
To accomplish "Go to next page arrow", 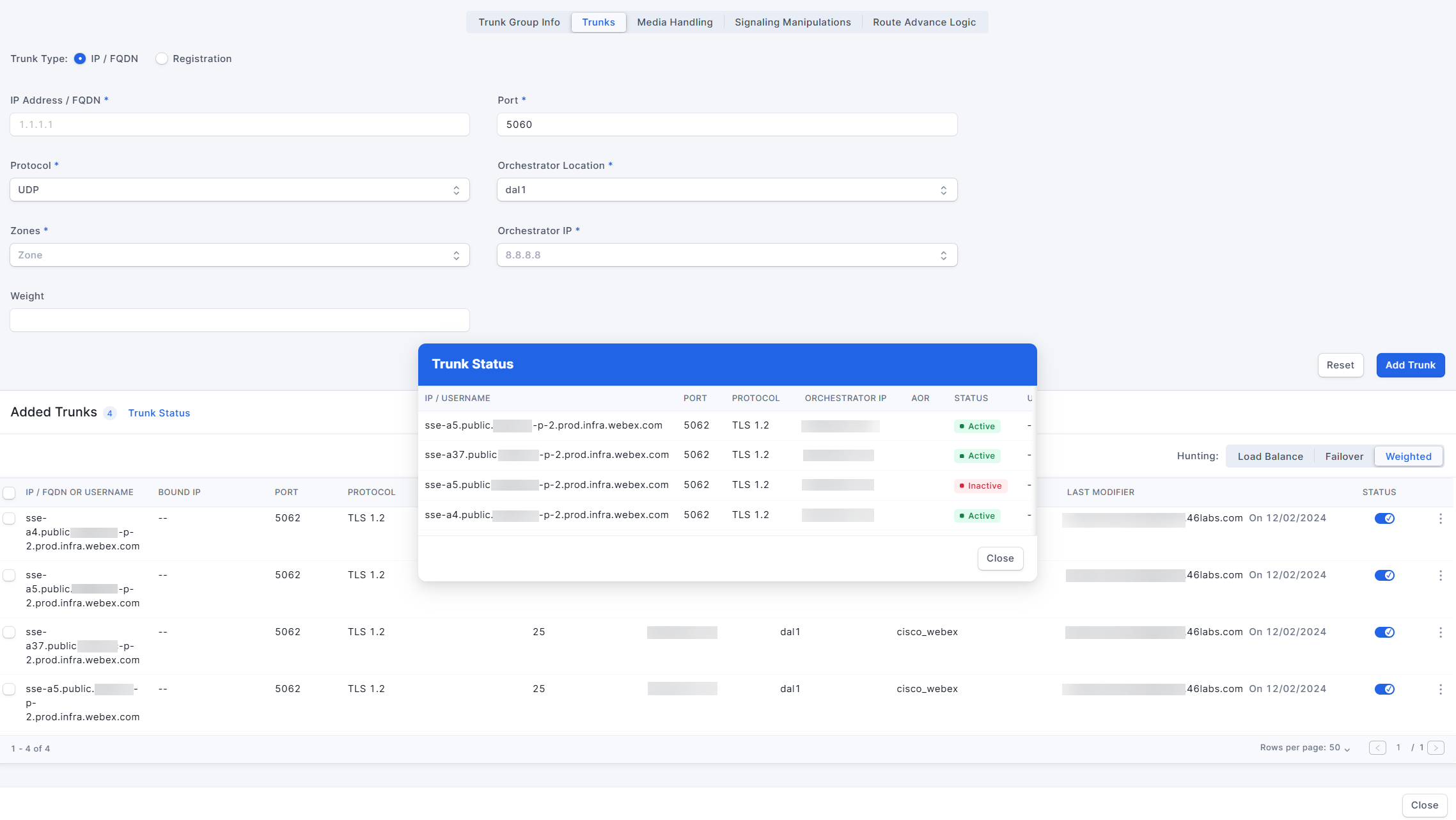I will [x=1436, y=748].
